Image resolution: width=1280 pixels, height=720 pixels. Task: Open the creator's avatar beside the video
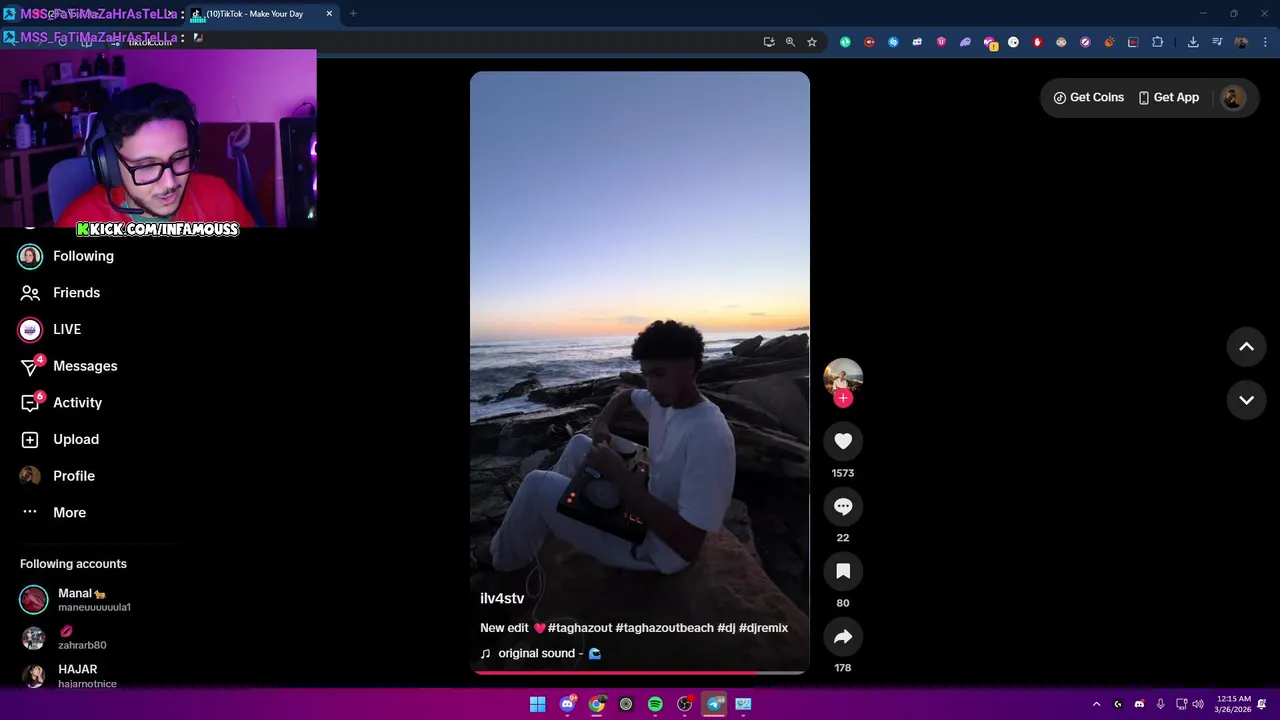pyautogui.click(x=843, y=376)
